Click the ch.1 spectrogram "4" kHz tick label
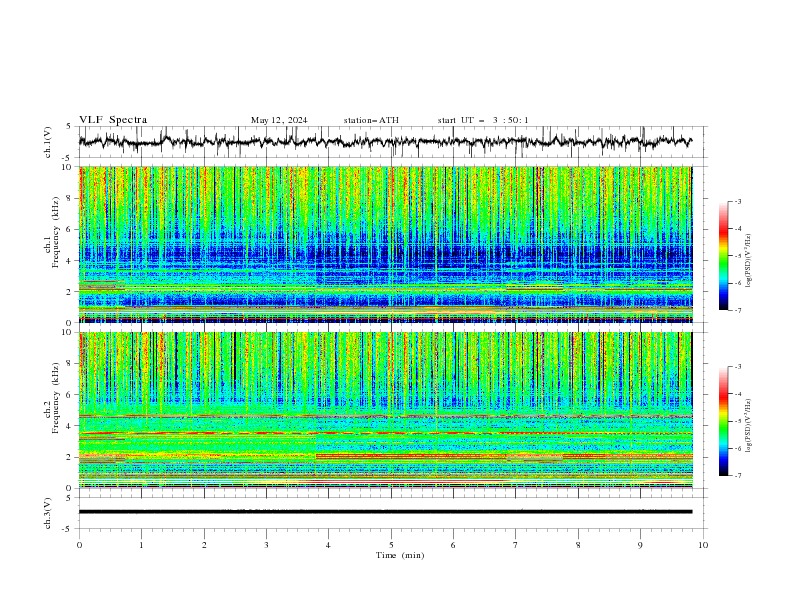Screen dimensions: 792x612 point(69,261)
